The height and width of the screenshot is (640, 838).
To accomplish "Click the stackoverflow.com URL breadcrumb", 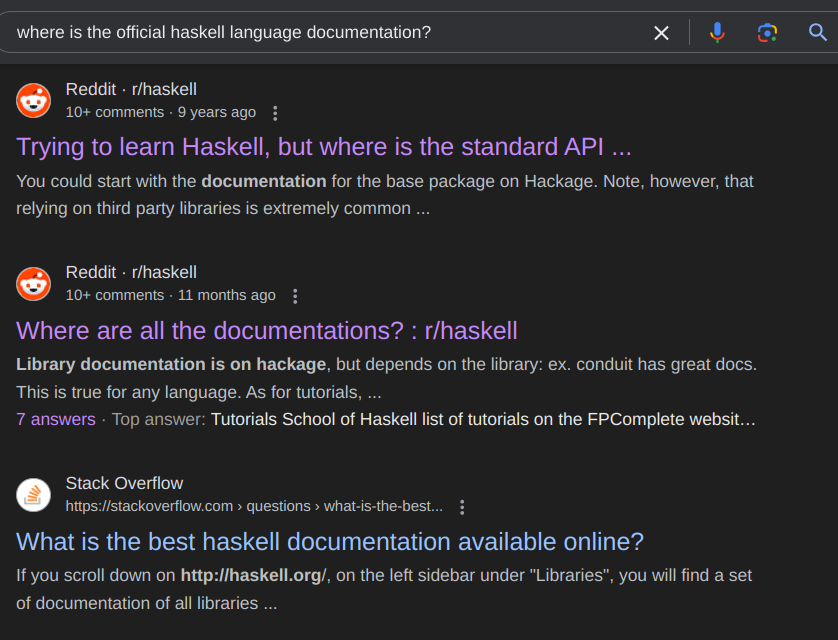I will [254, 506].
